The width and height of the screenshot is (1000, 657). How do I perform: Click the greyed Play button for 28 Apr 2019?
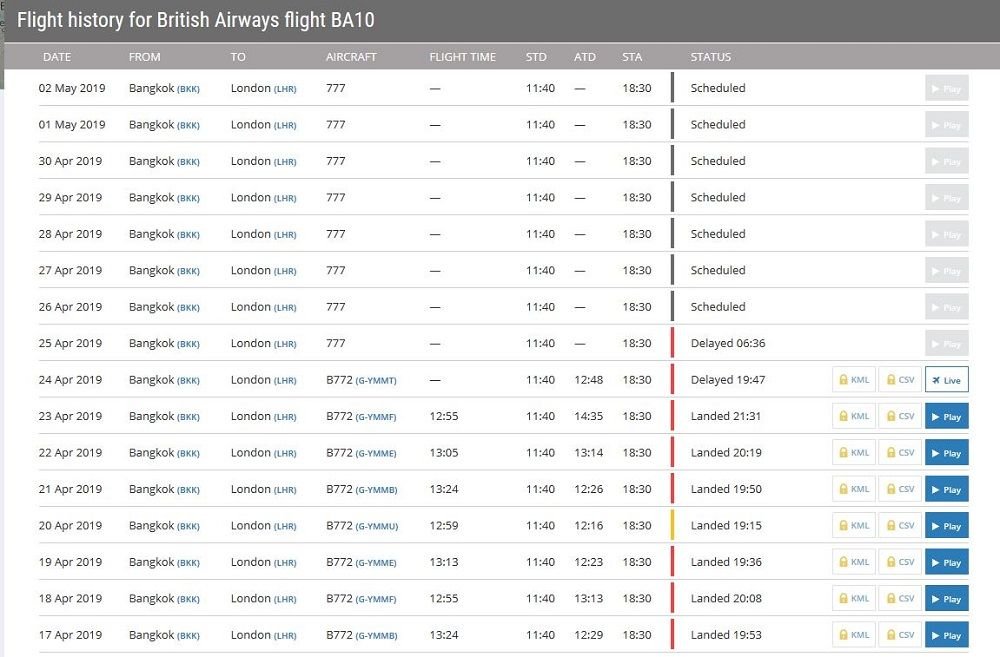pos(946,233)
